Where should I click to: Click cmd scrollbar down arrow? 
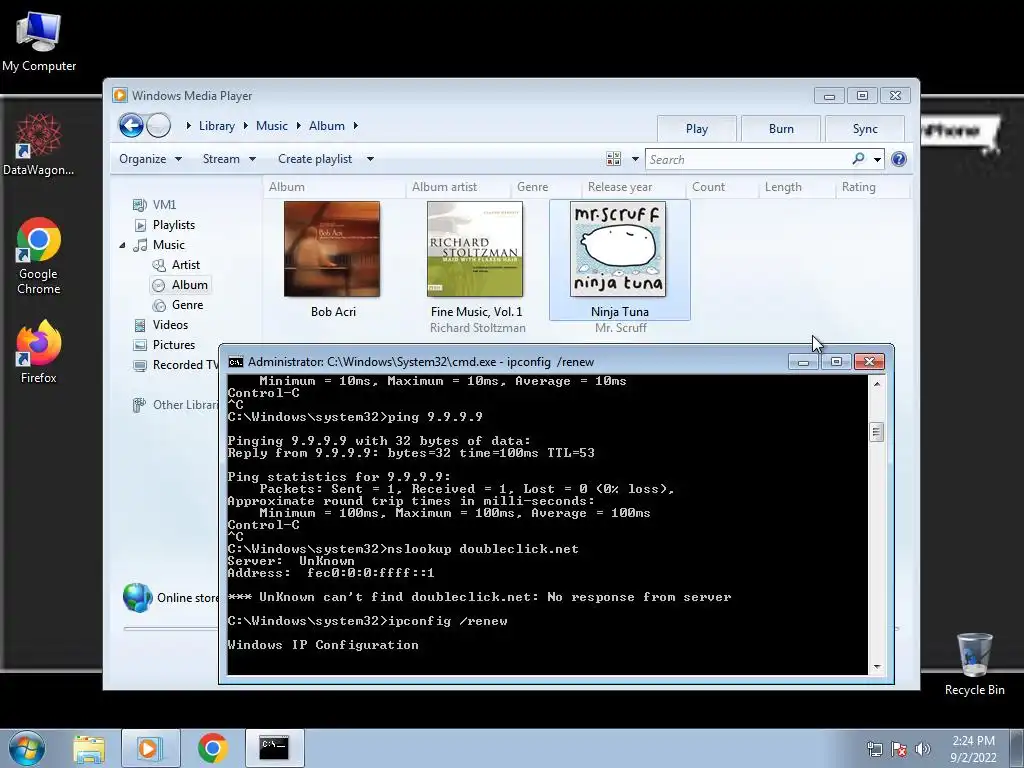(877, 667)
